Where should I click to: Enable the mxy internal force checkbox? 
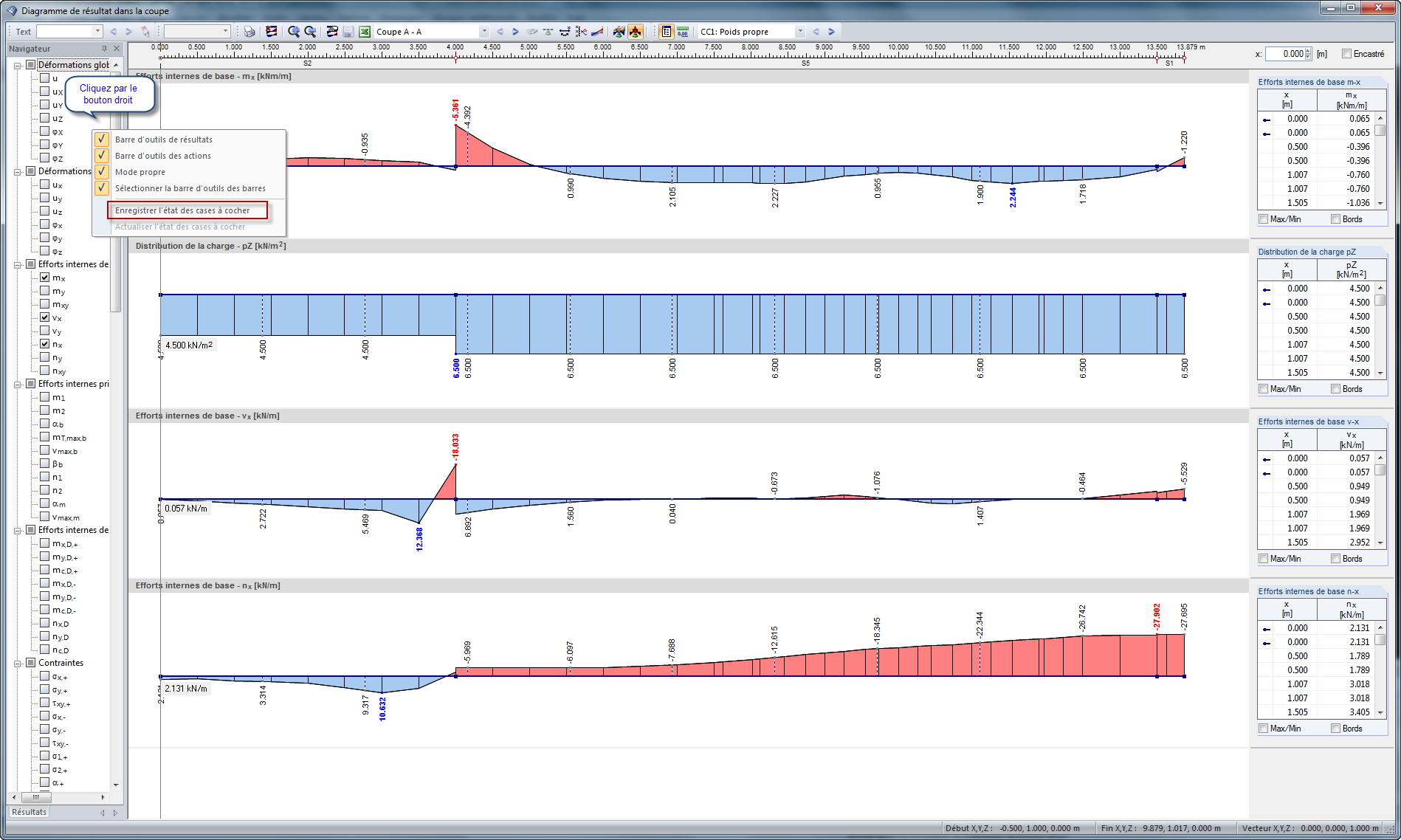[x=45, y=304]
